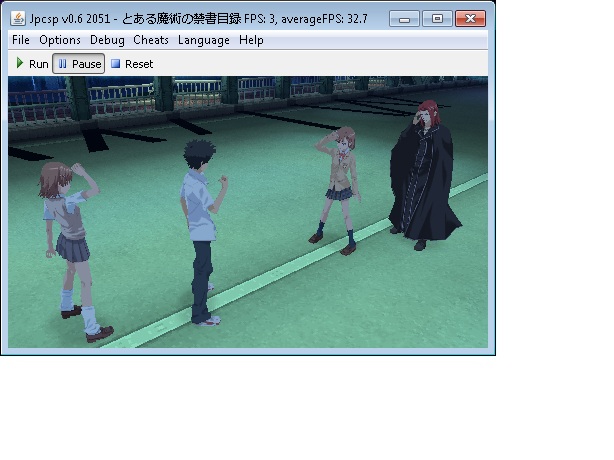The width and height of the screenshot is (614, 460).
Task: Minimize the Jpcsp window
Action: coord(405,19)
